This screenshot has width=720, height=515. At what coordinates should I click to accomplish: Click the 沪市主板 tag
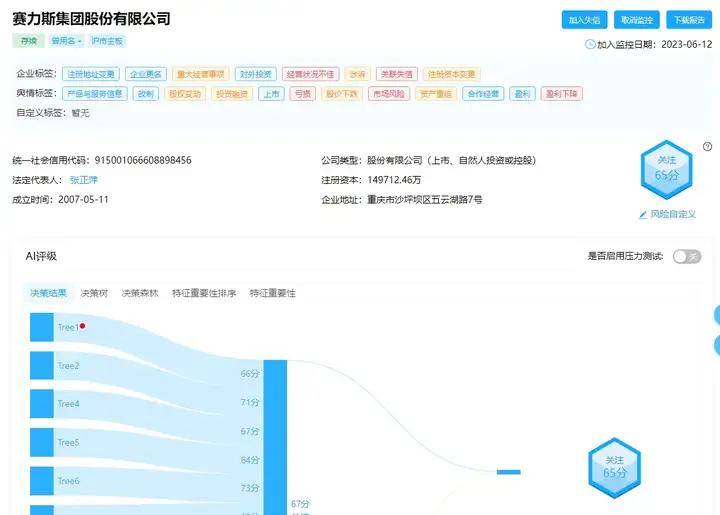tap(107, 41)
